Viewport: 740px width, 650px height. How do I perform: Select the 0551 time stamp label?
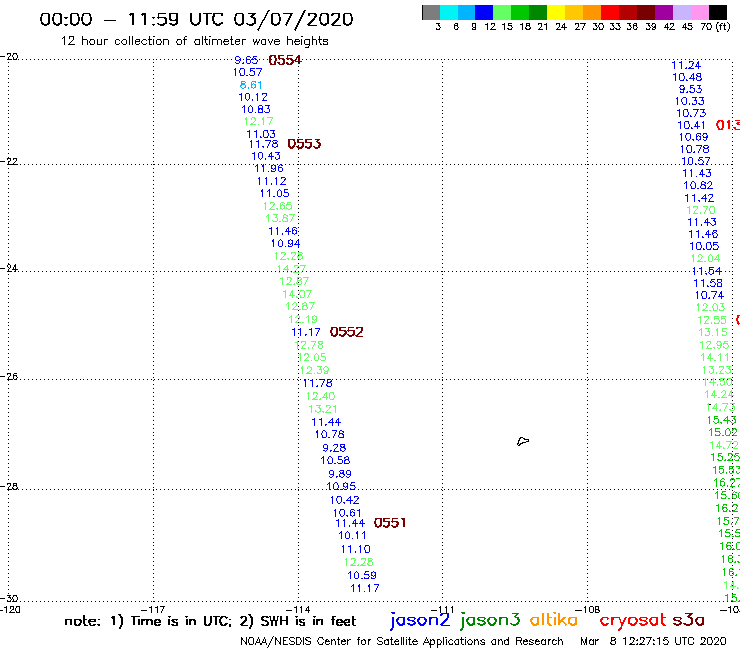[x=389, y=523]
